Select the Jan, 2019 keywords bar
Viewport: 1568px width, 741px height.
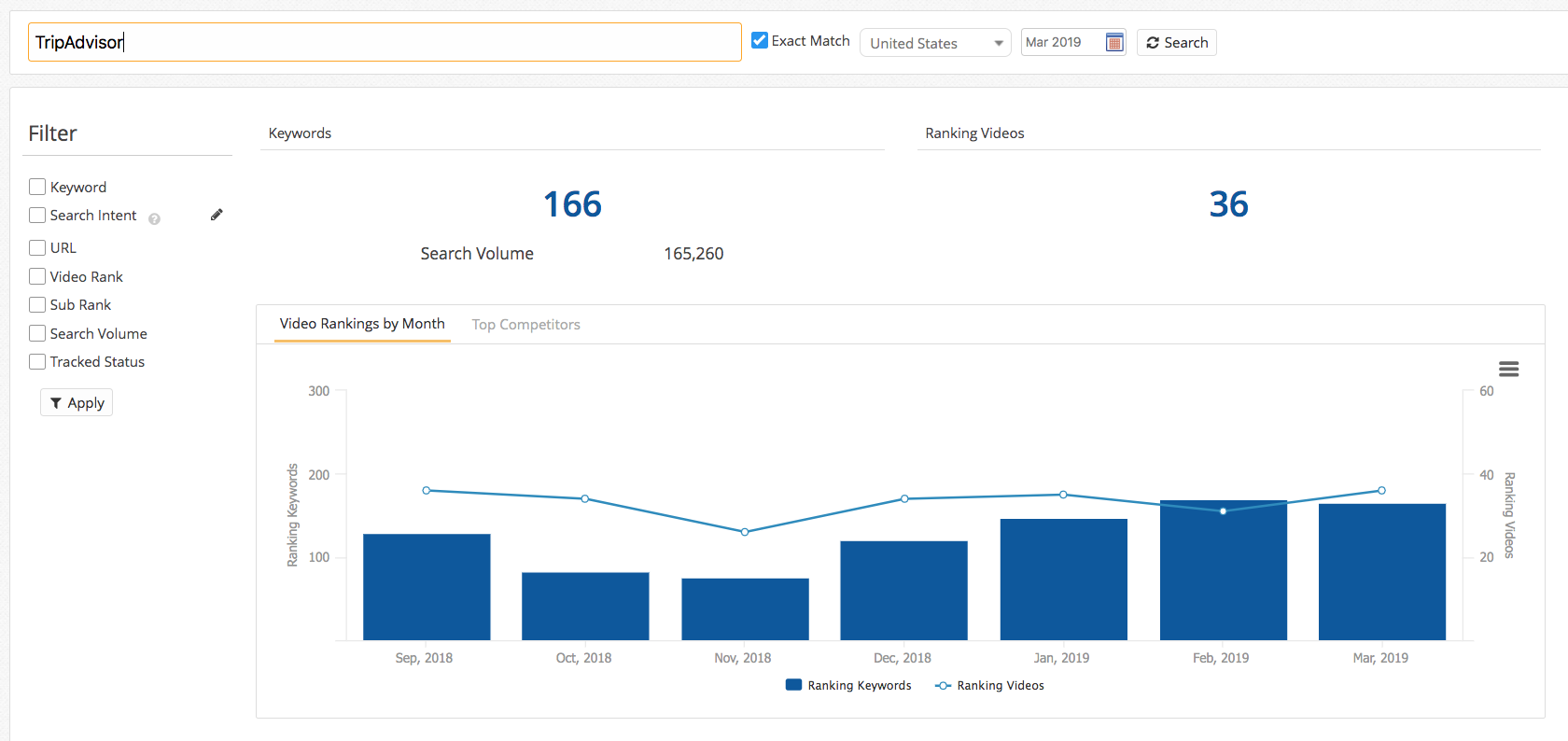tap(1064, 580)
